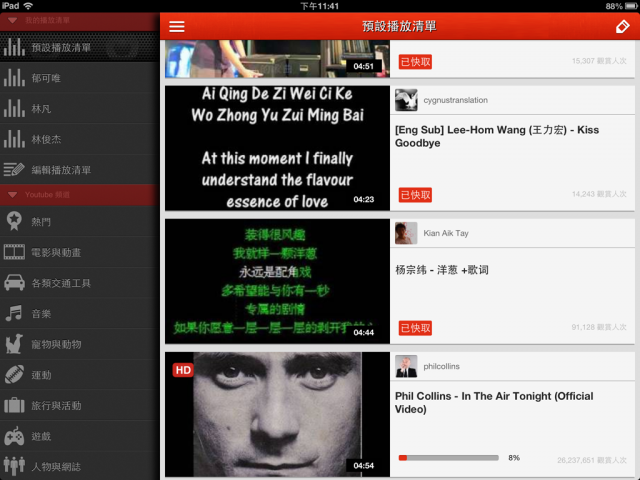Screen dimensions: 640x480
Task: Click the Phil Collins 8% download progress bar
Action: [449, 458]
